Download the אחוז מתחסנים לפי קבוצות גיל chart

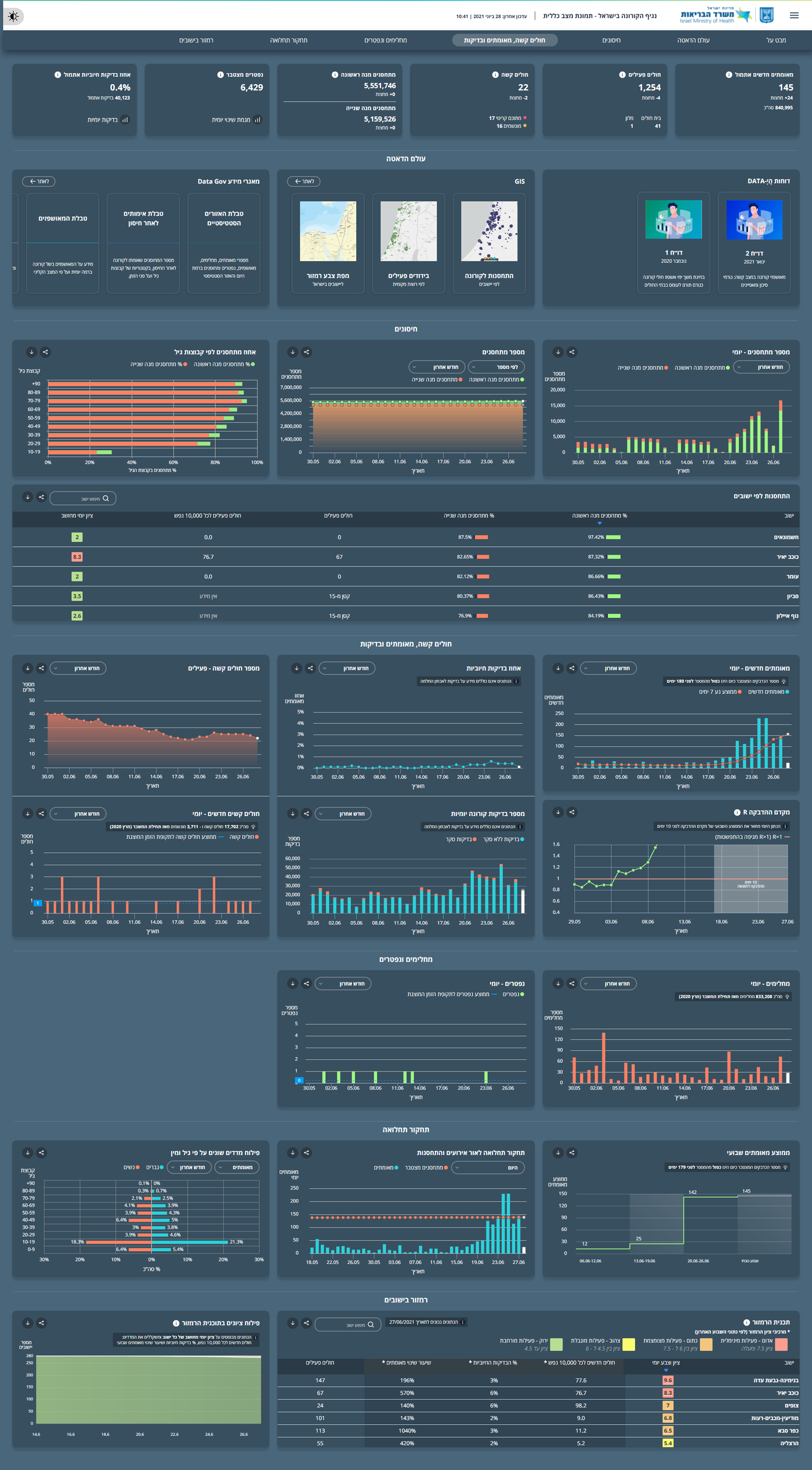[x=31, y=352]
